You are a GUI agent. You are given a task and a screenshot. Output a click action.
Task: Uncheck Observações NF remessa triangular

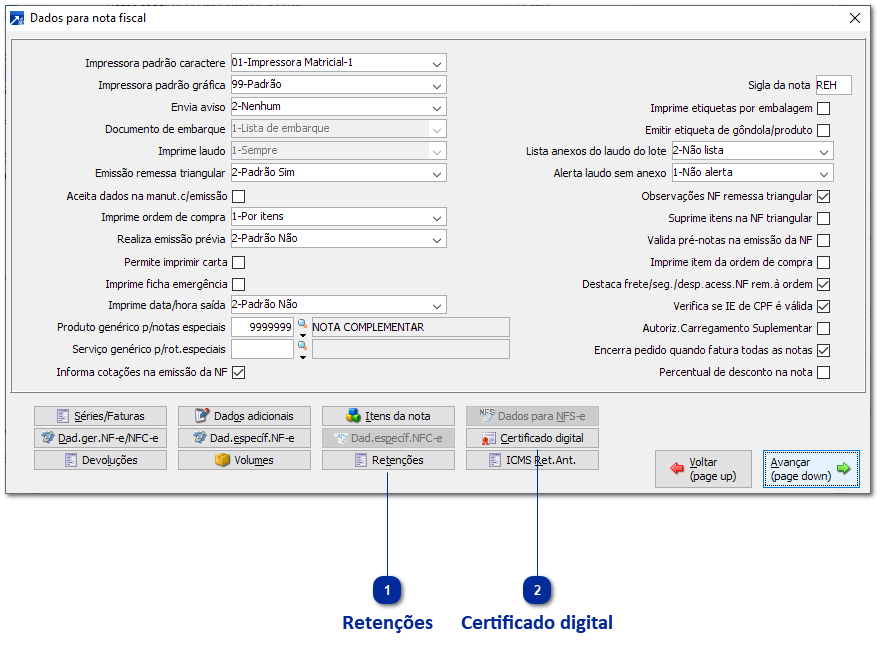[824, 196]
